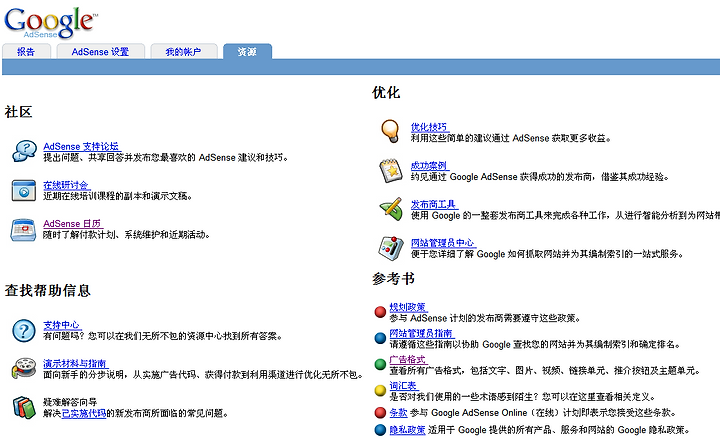Click the description under 成功案例

click(540, 177)
